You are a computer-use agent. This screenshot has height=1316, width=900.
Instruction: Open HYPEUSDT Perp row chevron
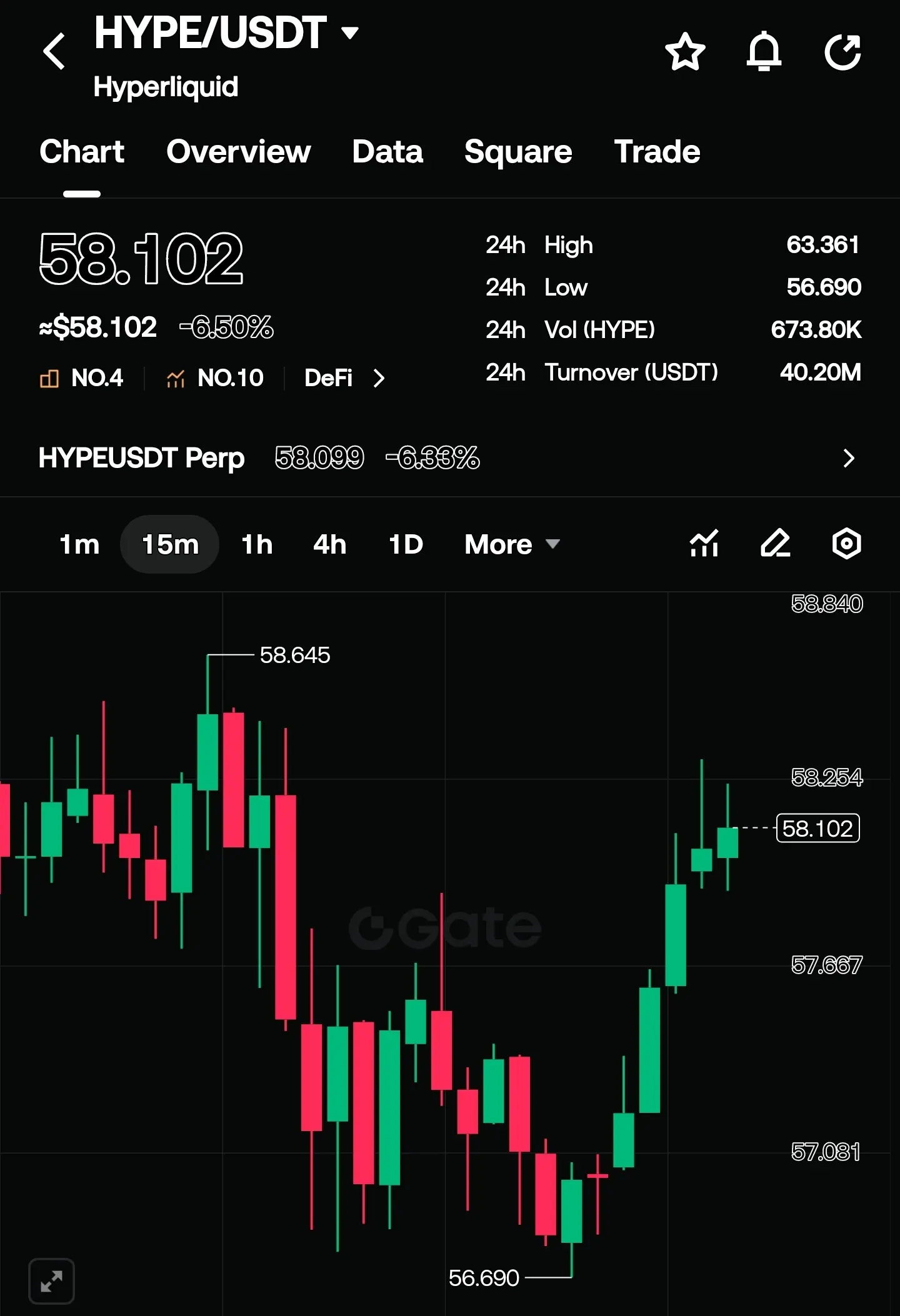[848, 458]
